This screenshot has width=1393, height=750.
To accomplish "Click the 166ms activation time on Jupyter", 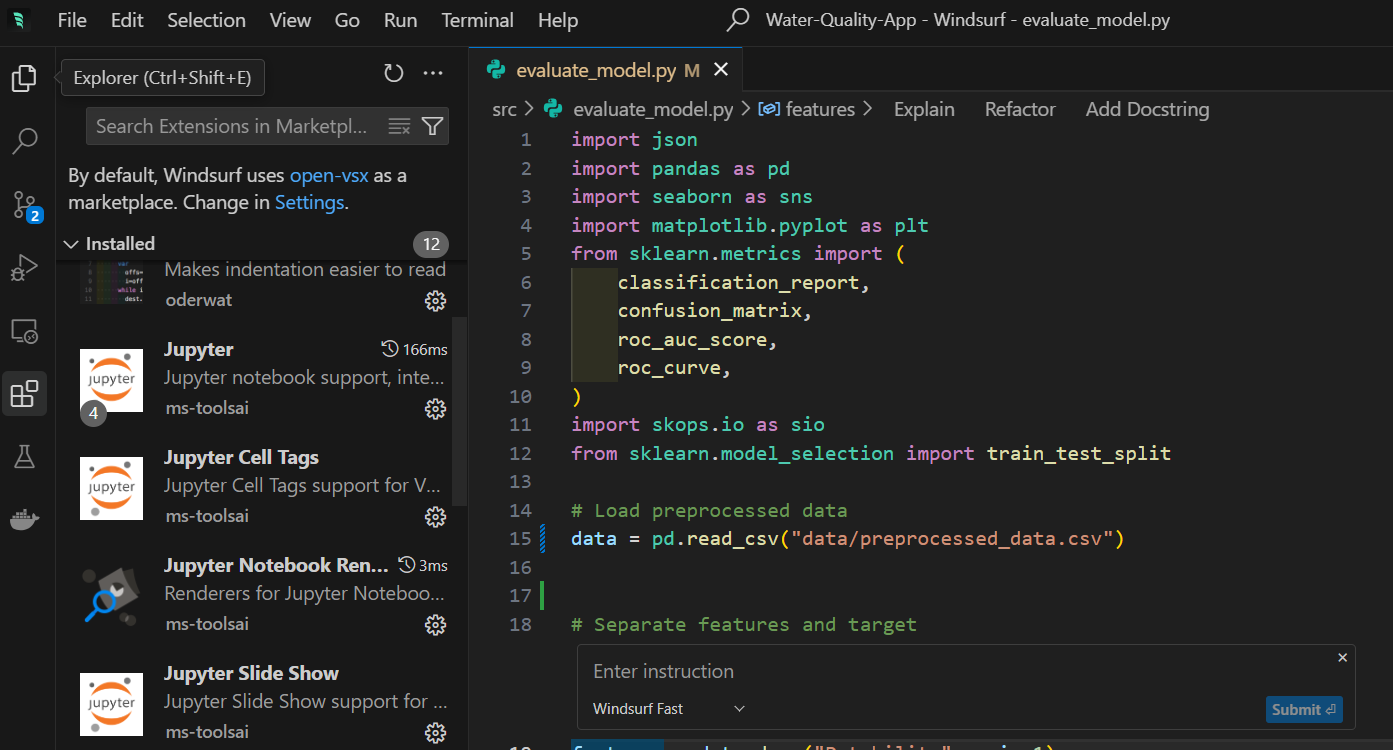I will click(415, 349).
